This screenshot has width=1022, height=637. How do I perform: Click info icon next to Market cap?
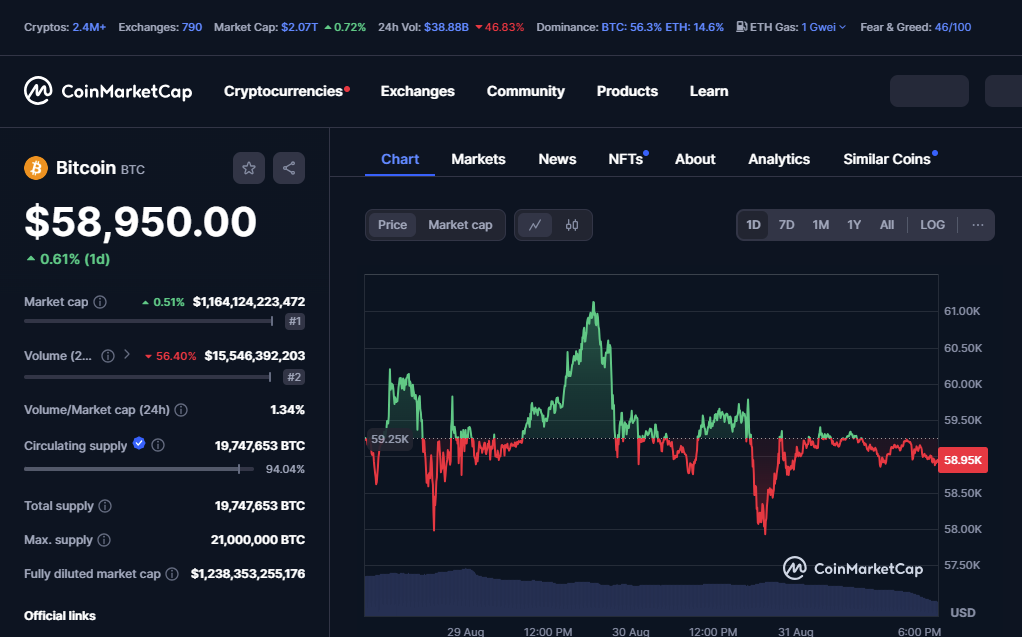pos(100,302)
